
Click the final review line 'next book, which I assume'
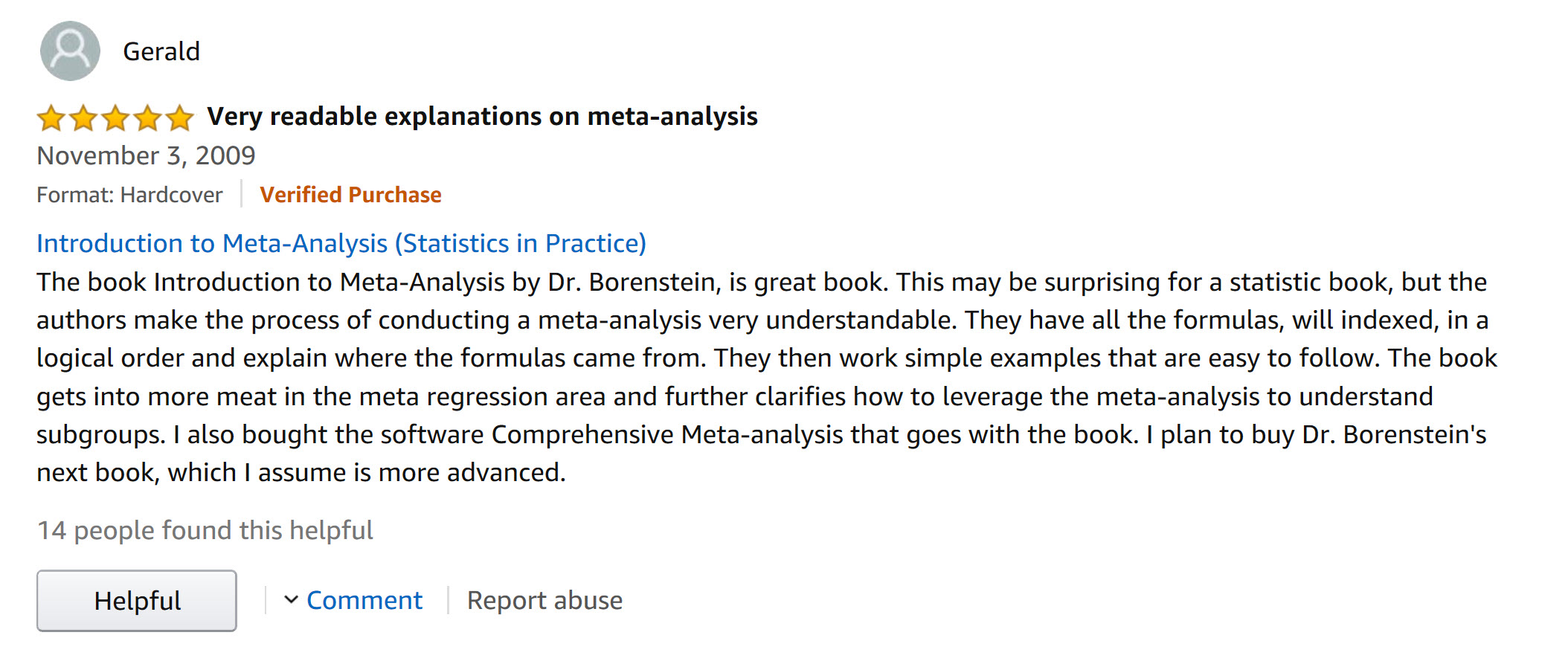pos(301,473)
